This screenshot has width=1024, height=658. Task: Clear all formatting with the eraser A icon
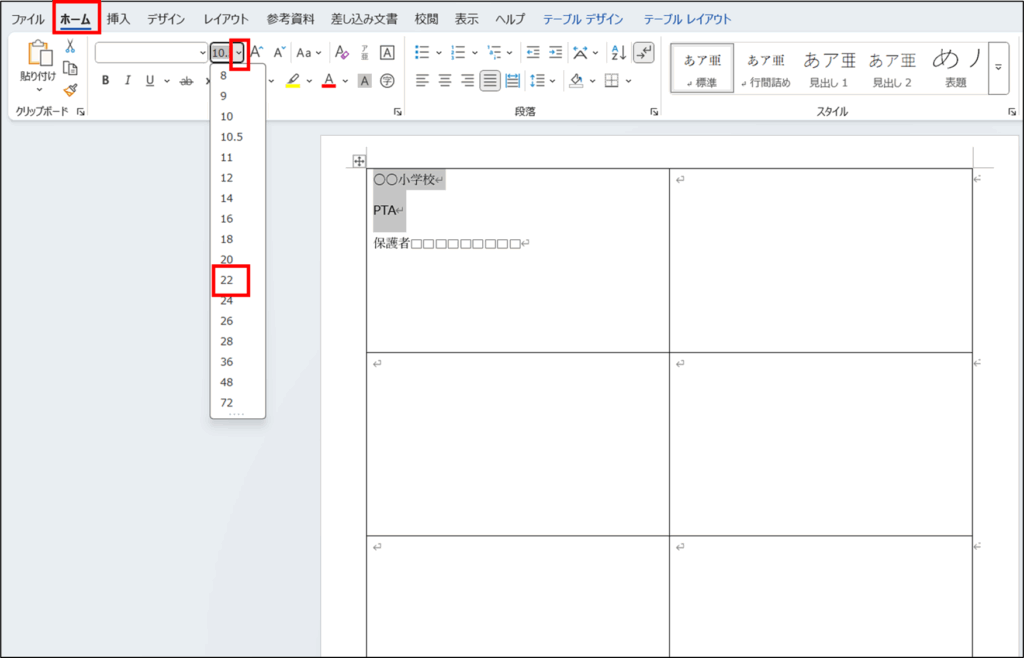click(342, 53)
